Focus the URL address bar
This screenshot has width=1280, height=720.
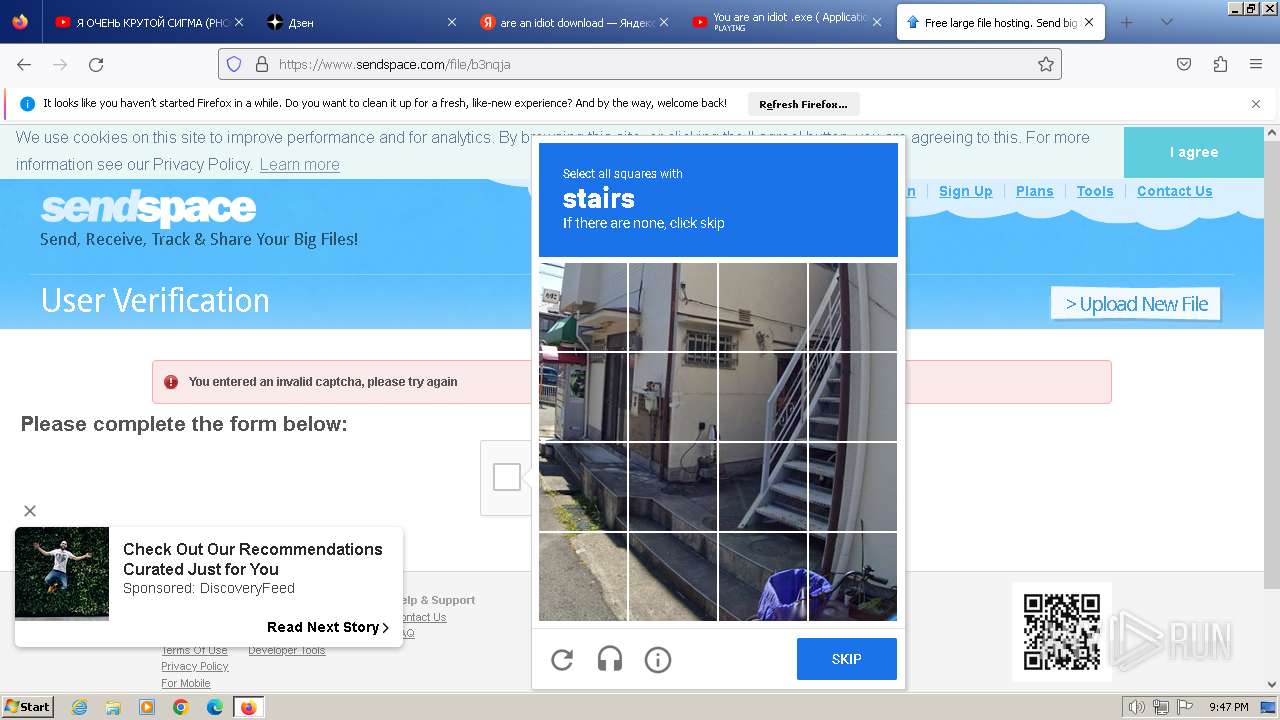(640, 64)
